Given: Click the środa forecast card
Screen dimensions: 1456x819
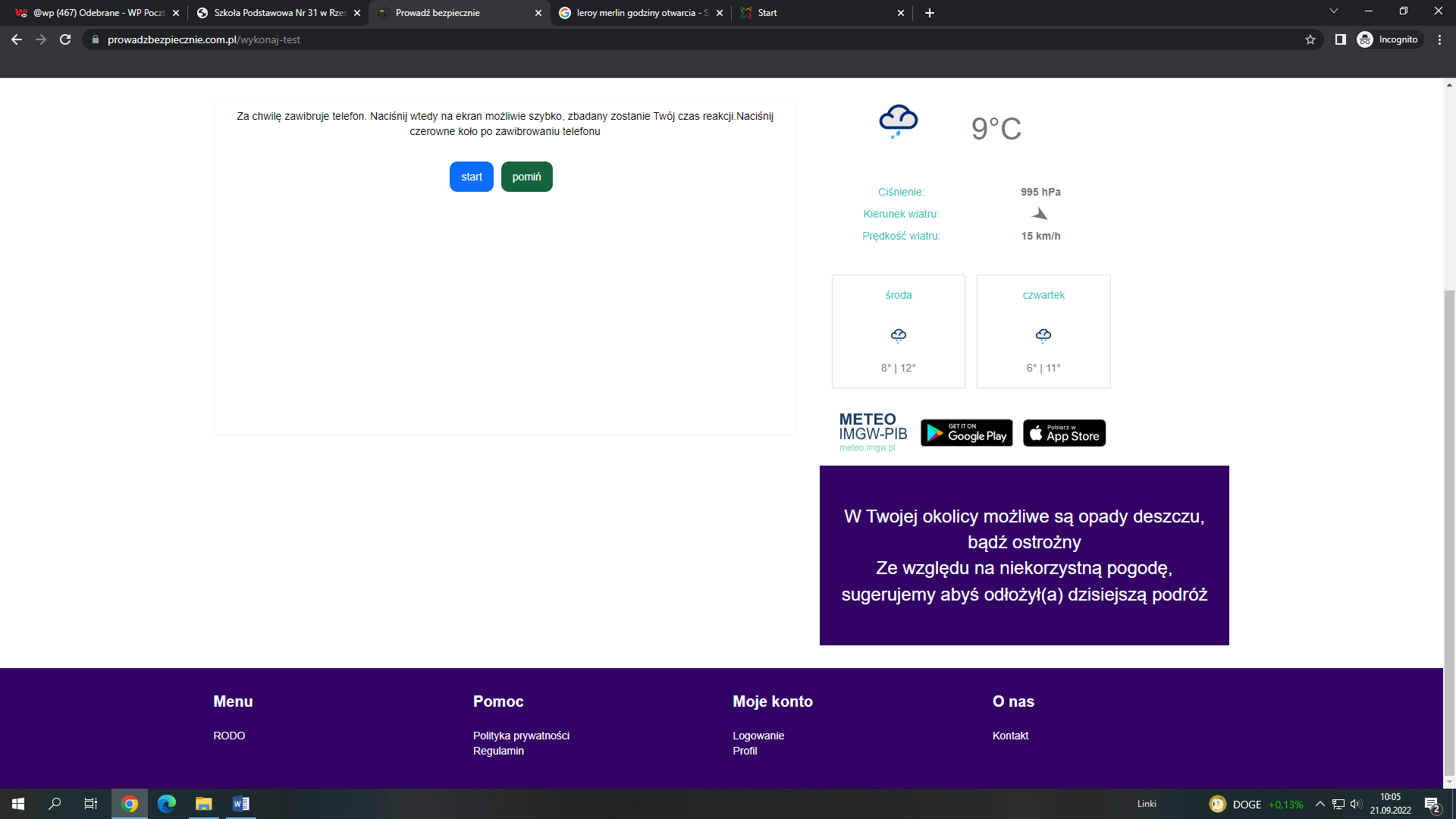Looking at the screenshot, I should coord(898,331).
